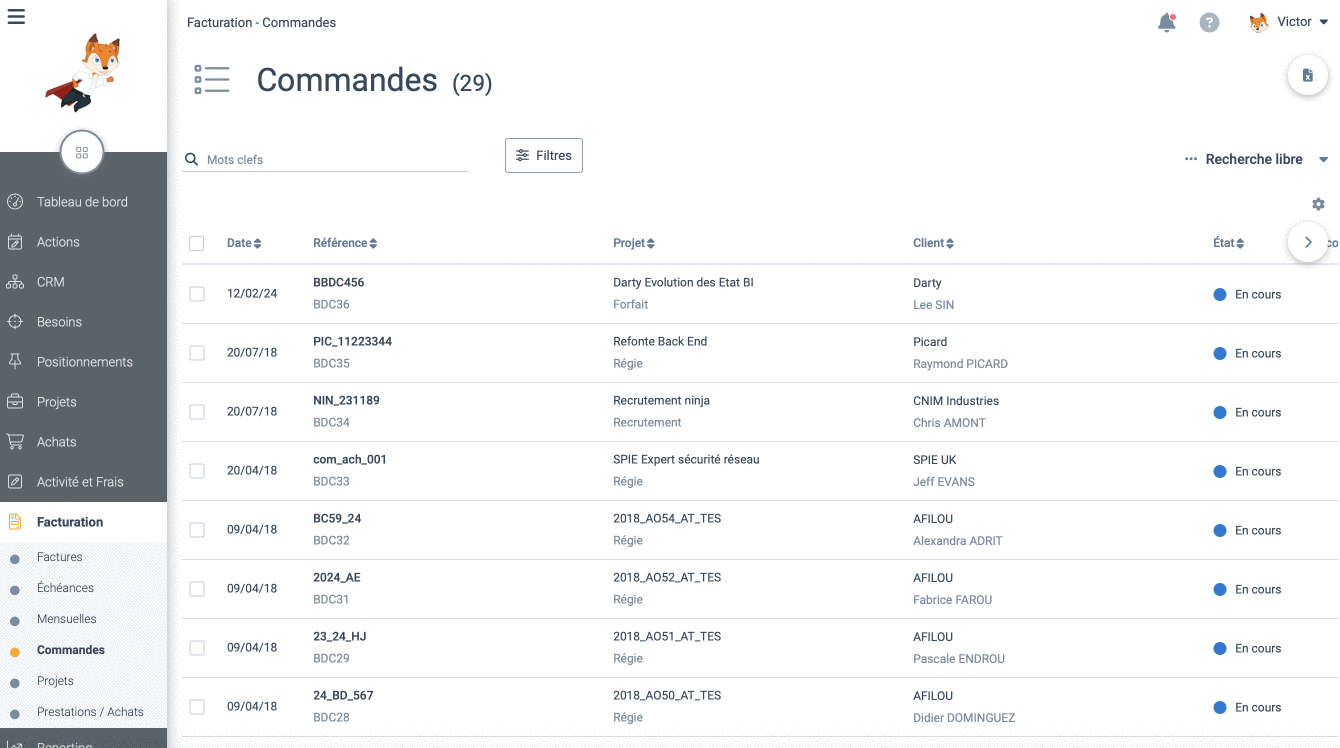This screenshot has height=748, width=1340.
Task: Click the Commandes list heading icon
Action: point(212,80)
